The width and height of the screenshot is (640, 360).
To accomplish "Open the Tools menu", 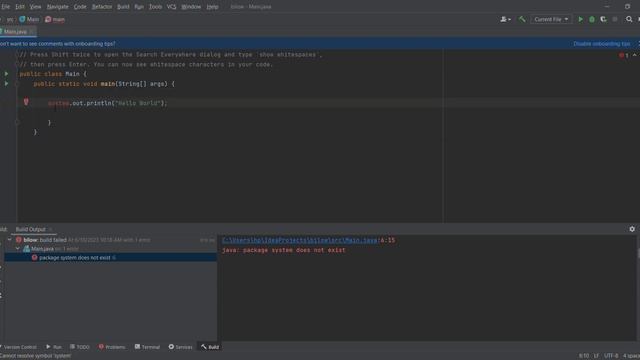I will coord(155,7).
